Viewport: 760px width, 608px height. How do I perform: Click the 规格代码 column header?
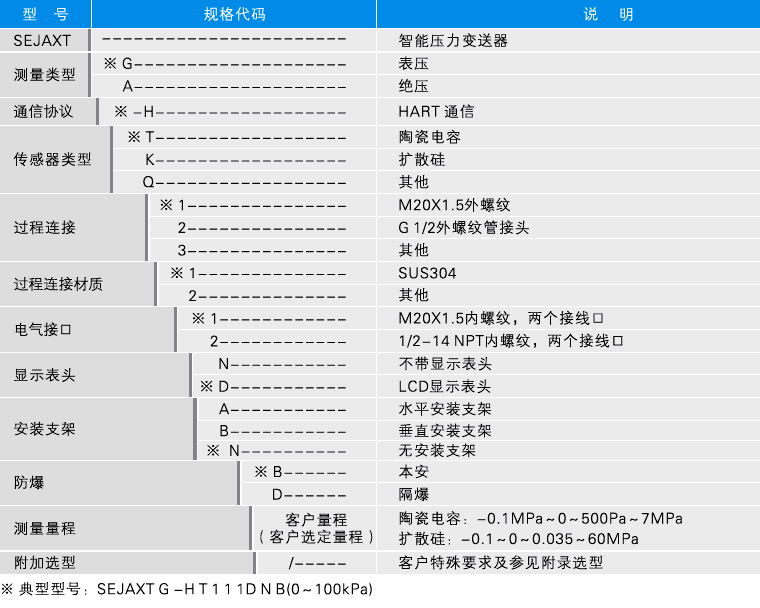(x=235, y=14)
